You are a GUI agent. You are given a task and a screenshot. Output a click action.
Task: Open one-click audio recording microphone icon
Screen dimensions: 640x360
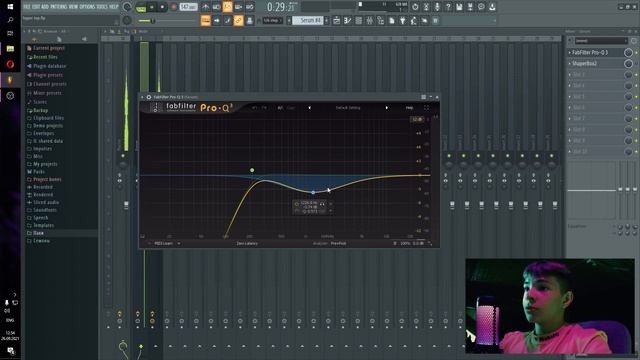click(x=437, y=7)
